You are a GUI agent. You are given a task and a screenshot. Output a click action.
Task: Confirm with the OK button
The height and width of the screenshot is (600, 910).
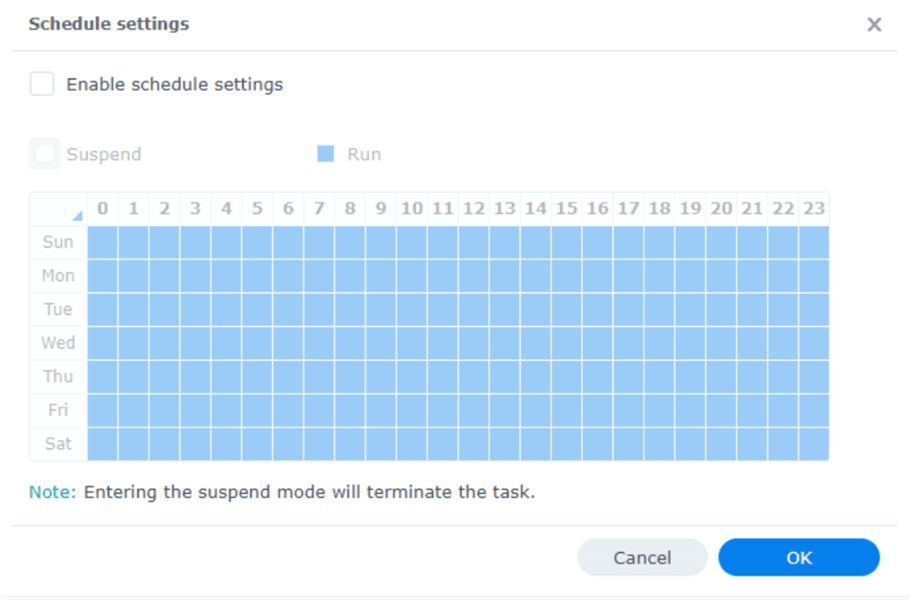click(799, 558)
